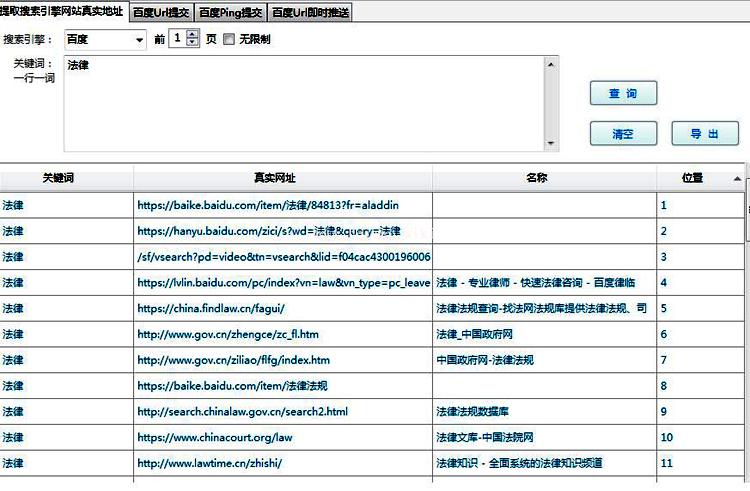Viewport: 750px width, 491px height.
Task: Select the 百度Url即时推送 tab
Action: click(310, 13)
